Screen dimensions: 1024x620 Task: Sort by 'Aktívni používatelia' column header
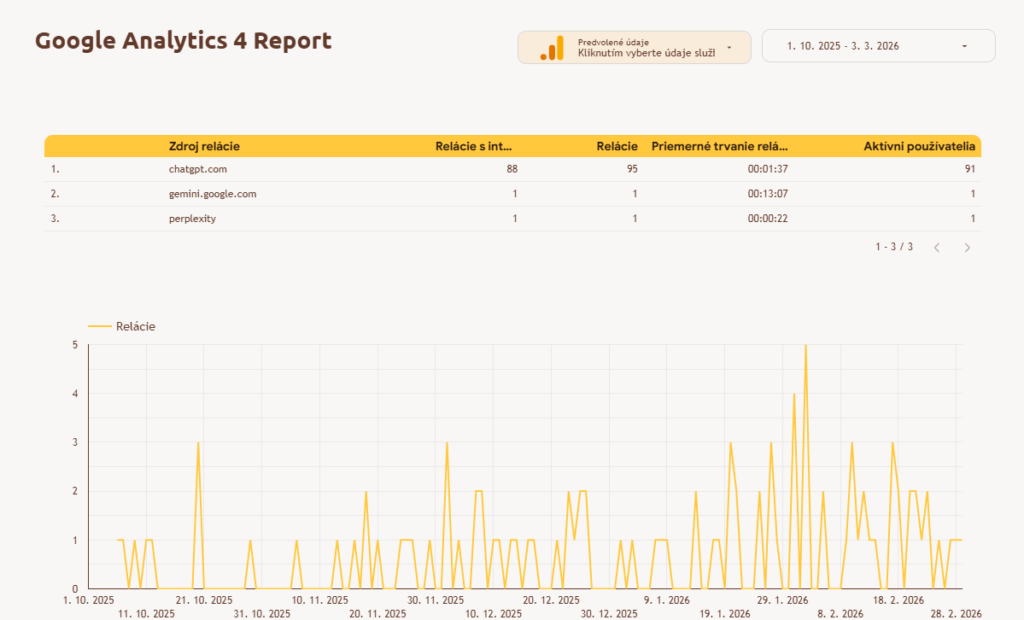(x=919, y=146)
